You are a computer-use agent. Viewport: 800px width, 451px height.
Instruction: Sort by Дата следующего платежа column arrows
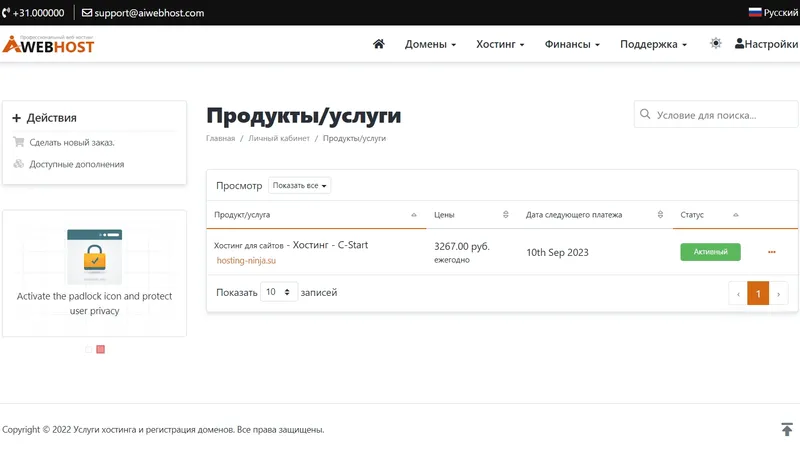[x=660, y=214]
